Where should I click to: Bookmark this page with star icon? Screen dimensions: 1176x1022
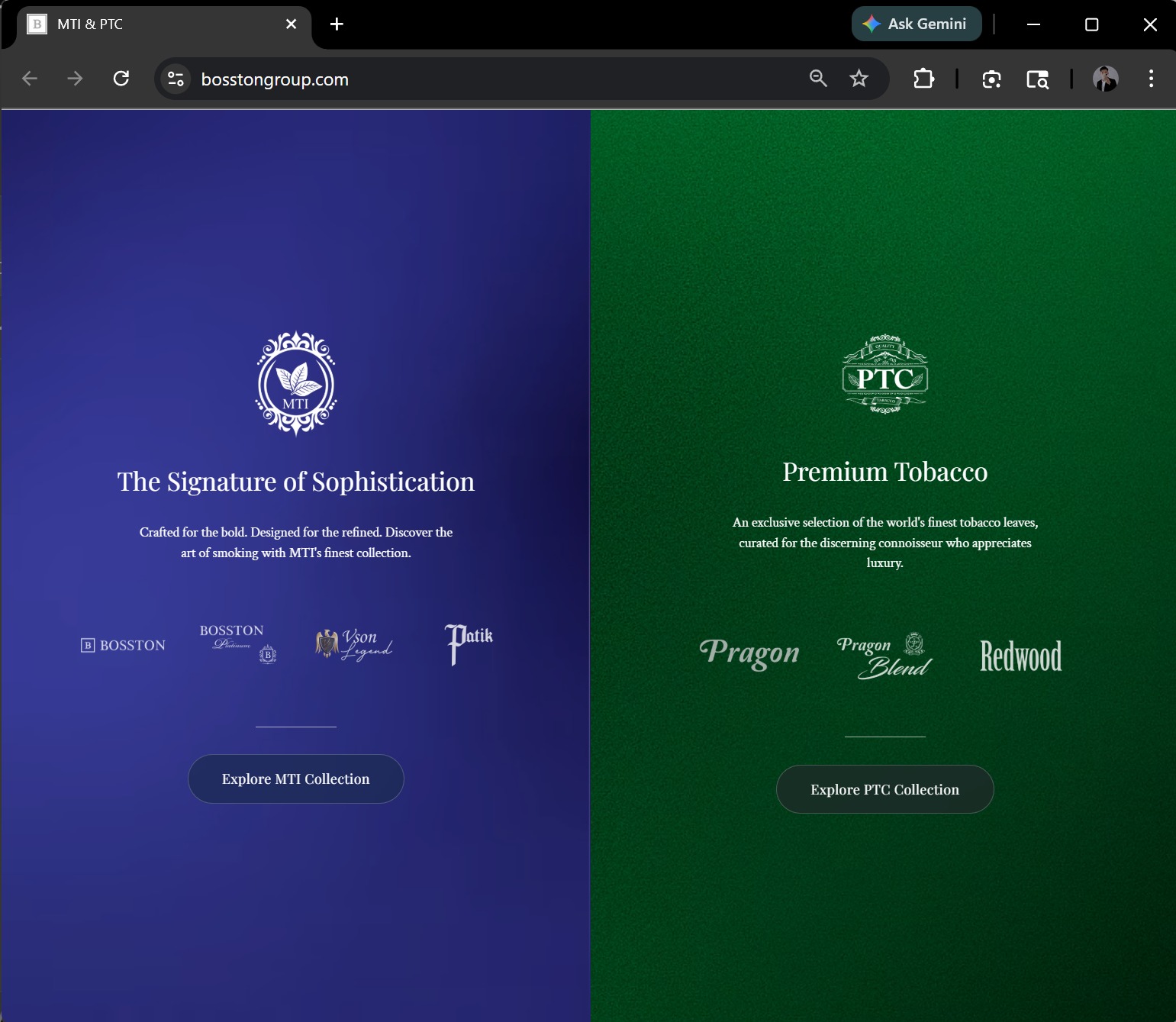click(x=859, y=79)
